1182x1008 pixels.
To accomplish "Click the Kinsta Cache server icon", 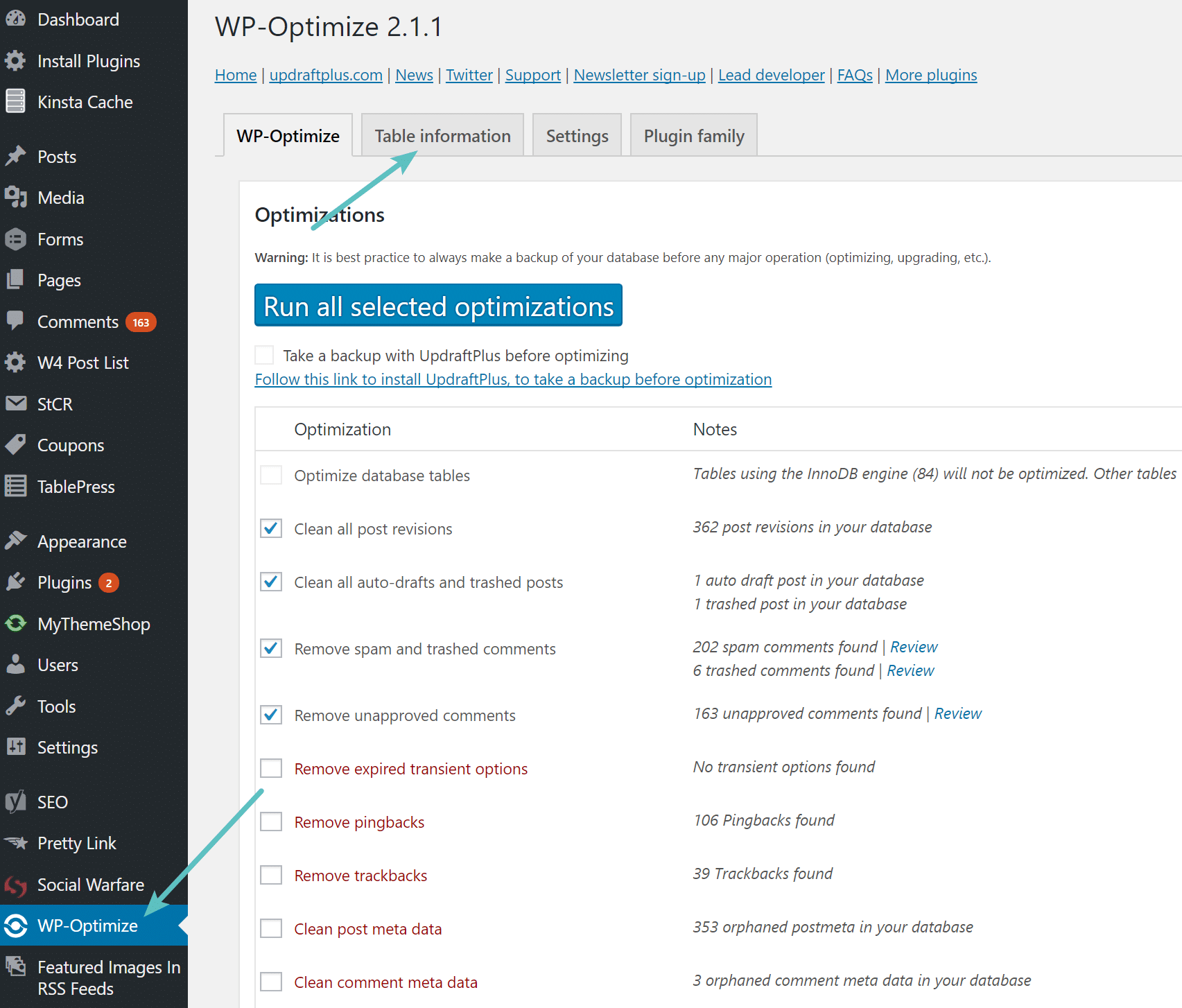I will point(15,102).
